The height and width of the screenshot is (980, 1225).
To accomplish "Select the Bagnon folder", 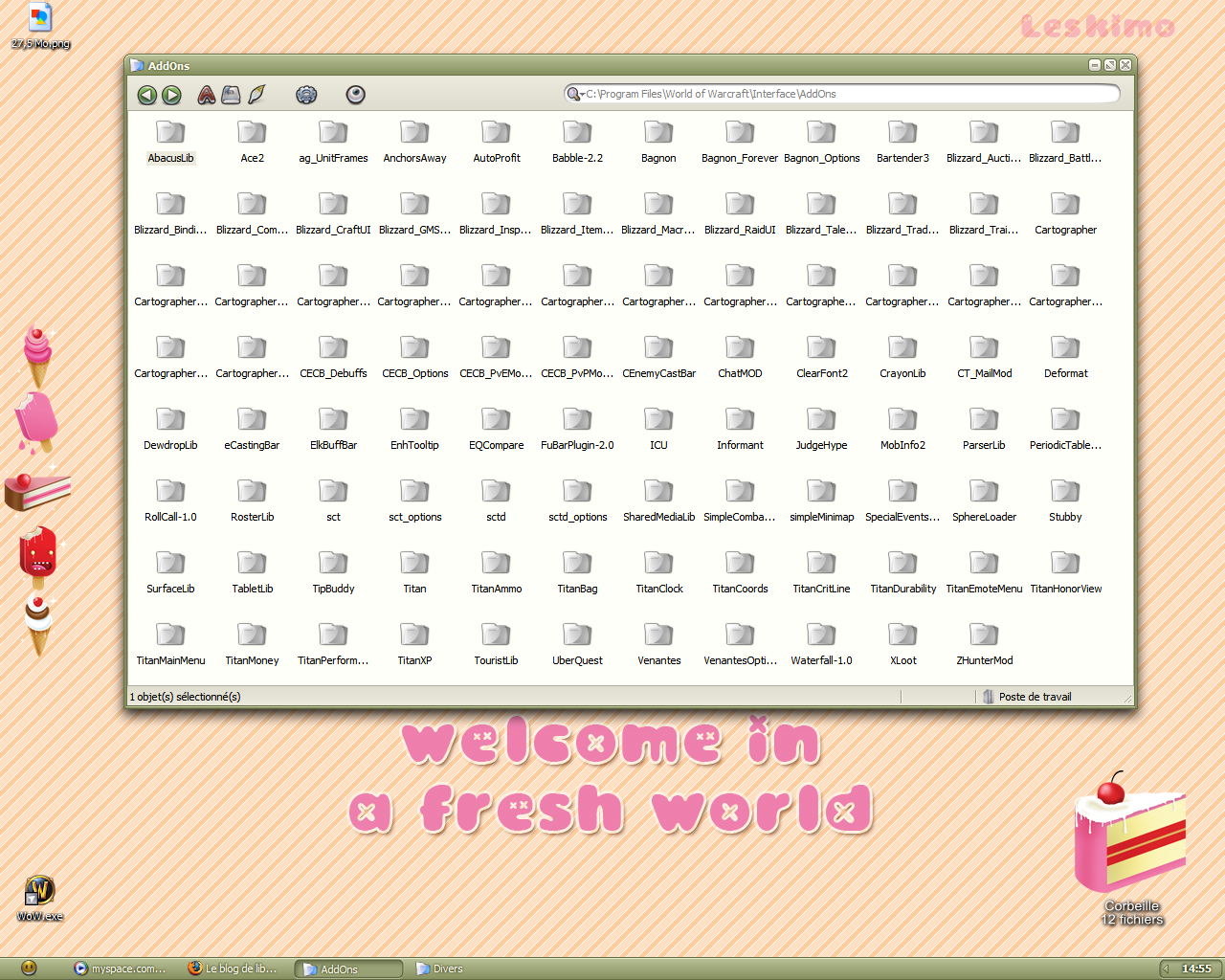I will coord(658,143).
